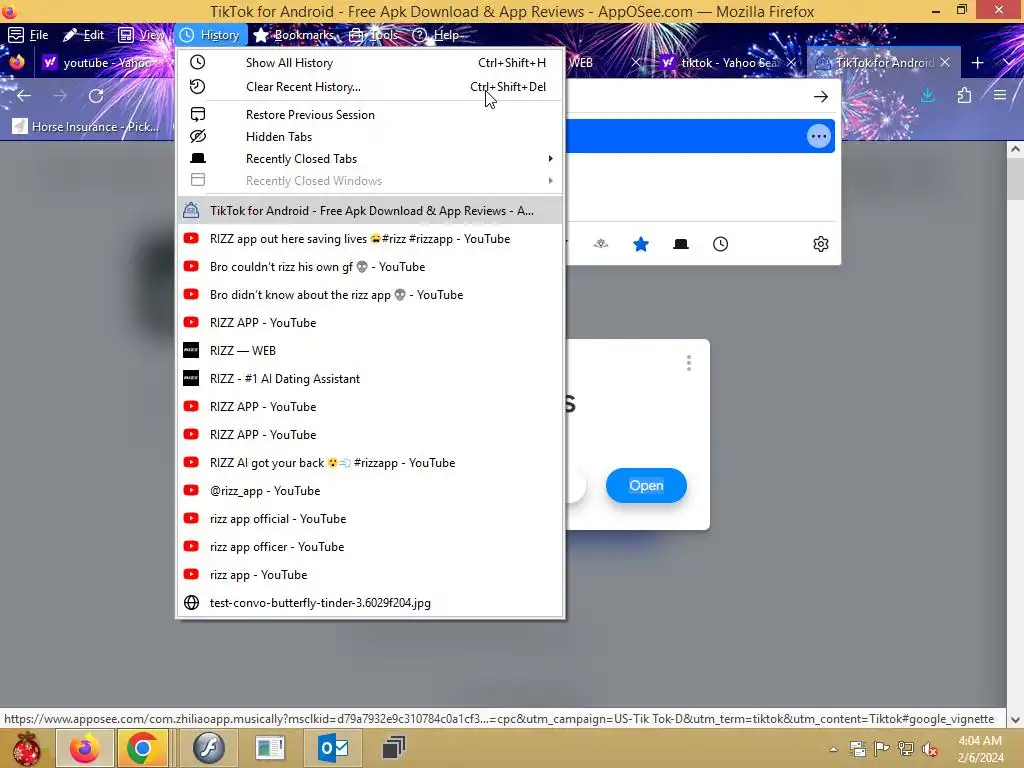Open the Edit menu
Viewport: 1024px width, 768px height.
click(x=84, y=35)
